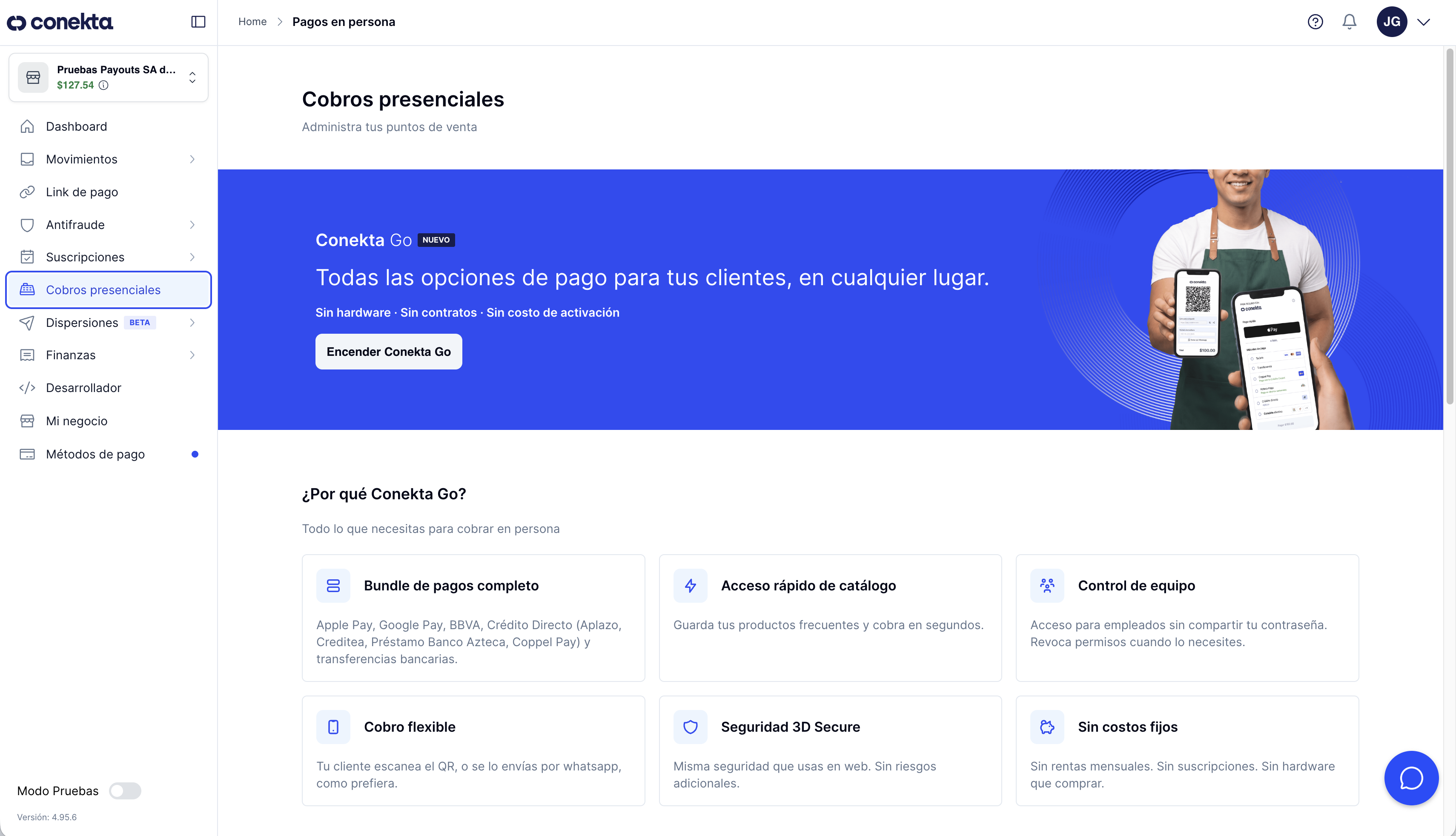Viewport: 1456px width, 836px height.
Task: Open the notifications bell
Action: (1349, 22)
